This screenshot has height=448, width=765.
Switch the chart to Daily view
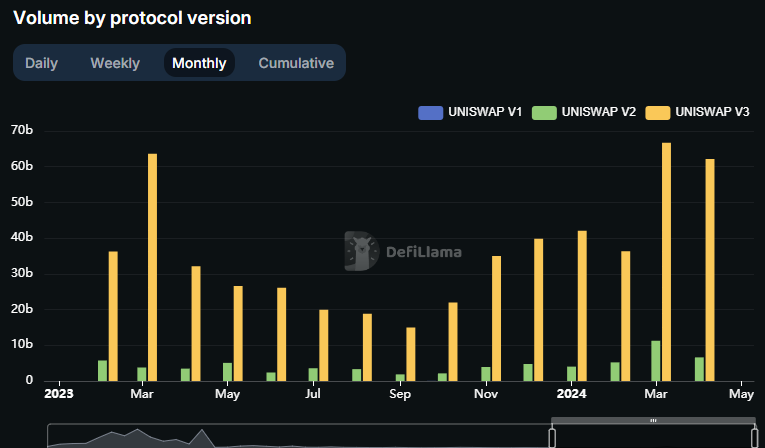click(x=41, y=63)
